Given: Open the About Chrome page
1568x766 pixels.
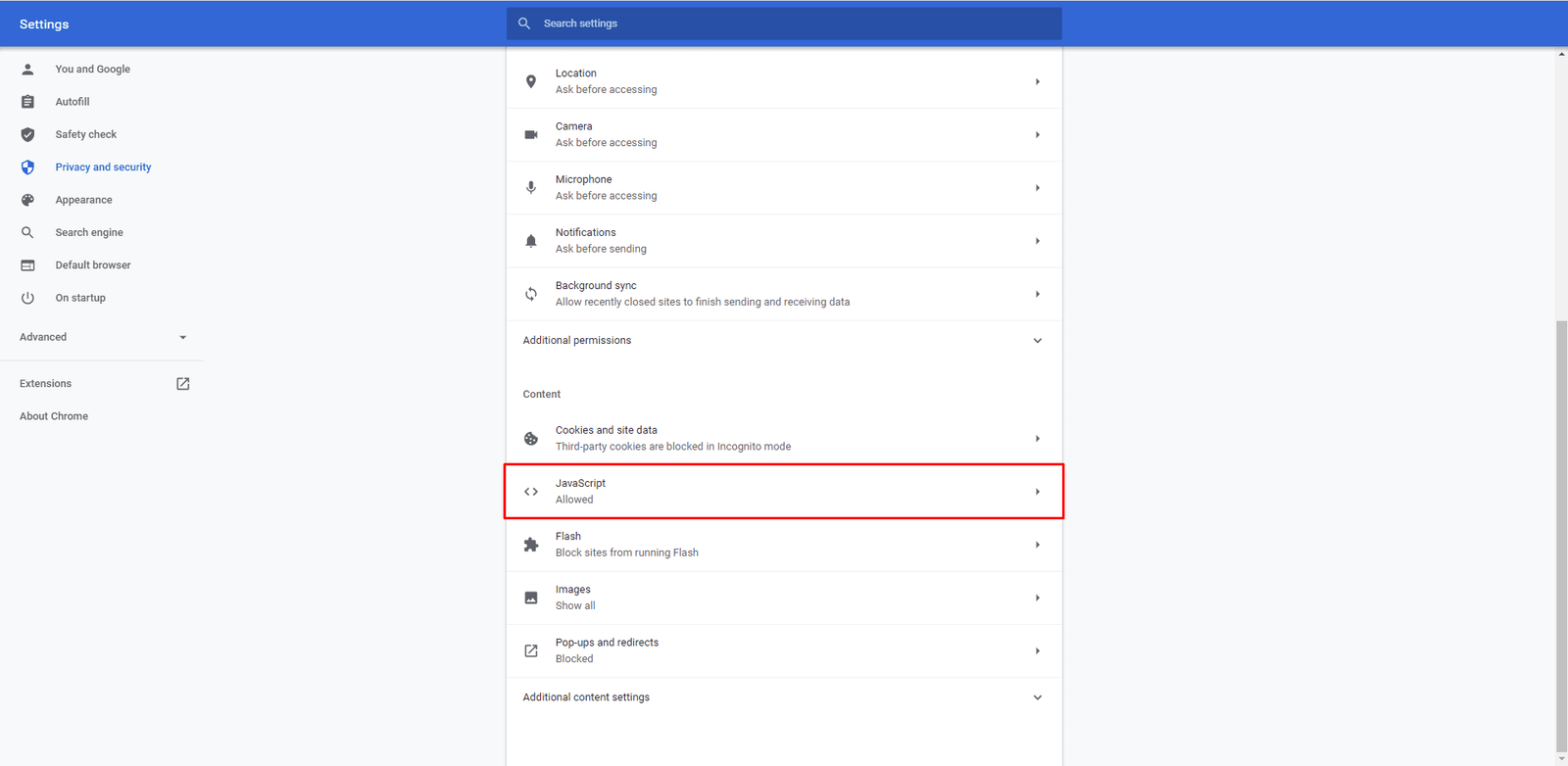Looking at the screenshot, I should point(54,416).
